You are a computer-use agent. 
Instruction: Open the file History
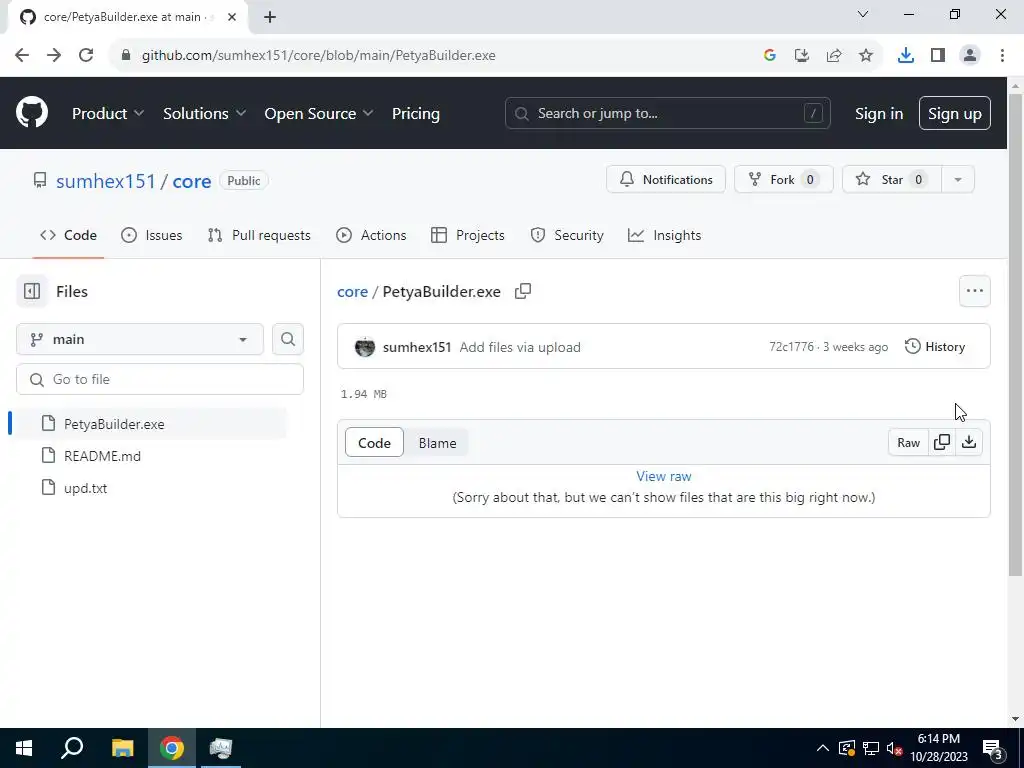(x=935, y=347)
